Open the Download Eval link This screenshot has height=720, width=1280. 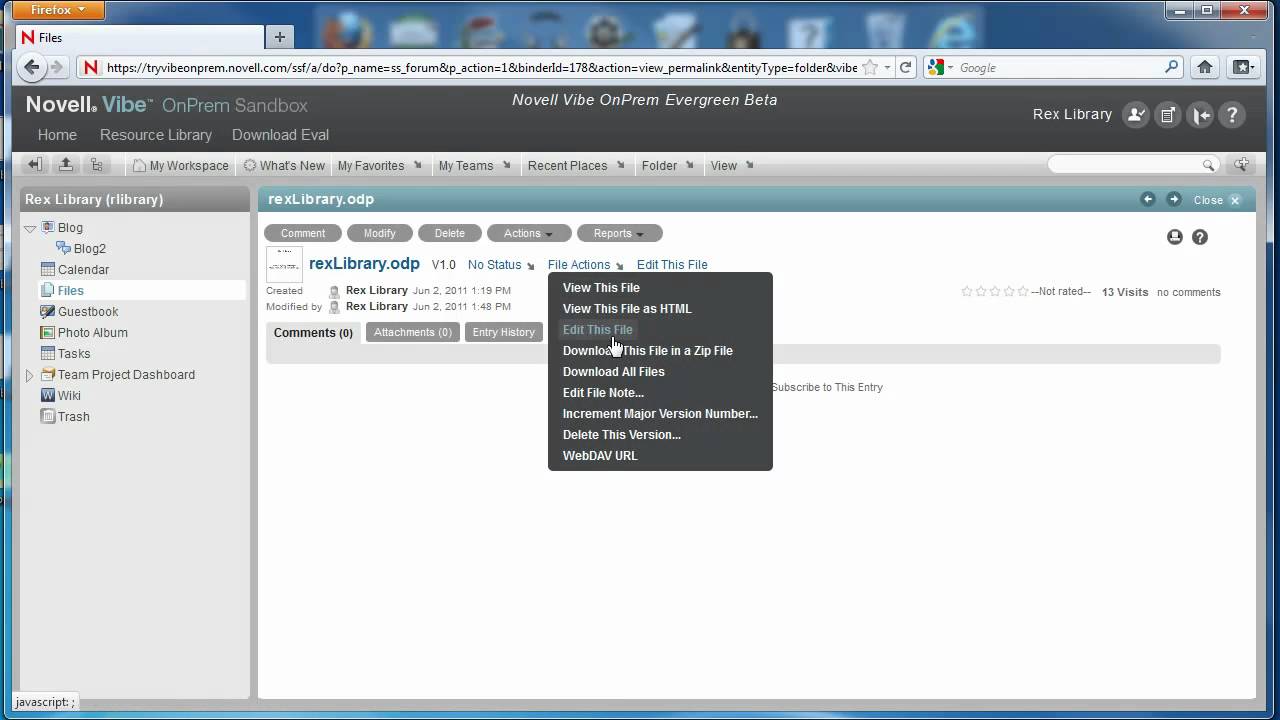click(280, 135)
